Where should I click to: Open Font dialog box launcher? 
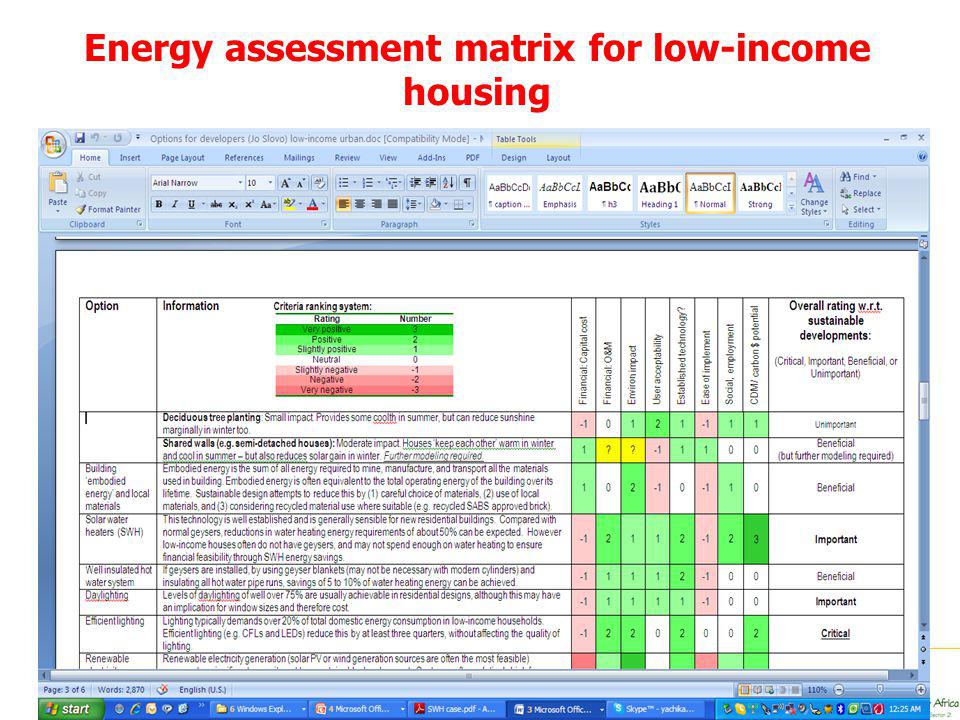point(324,225)
